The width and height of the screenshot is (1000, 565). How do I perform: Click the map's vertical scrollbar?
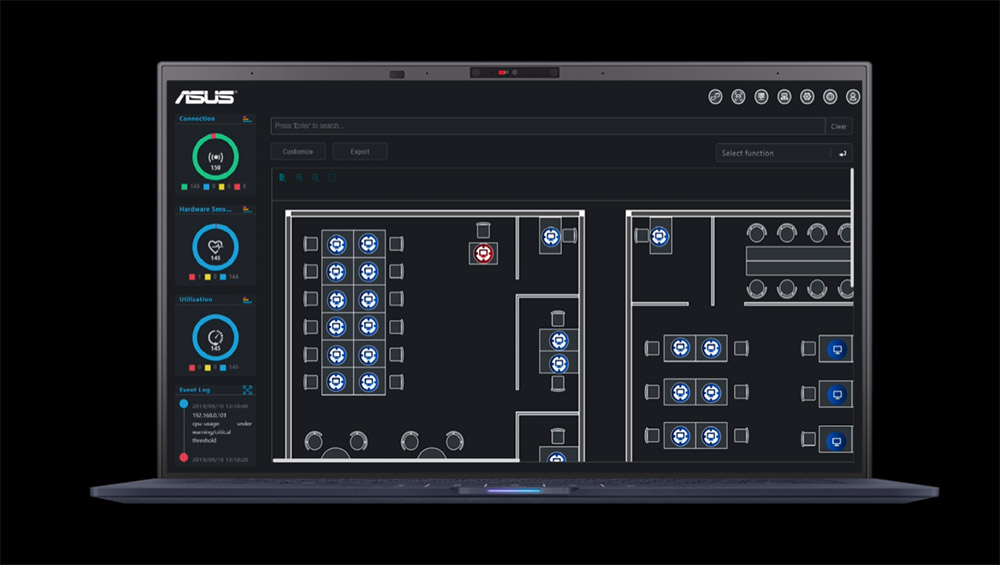pyautogui.click(x=851, y=228)
